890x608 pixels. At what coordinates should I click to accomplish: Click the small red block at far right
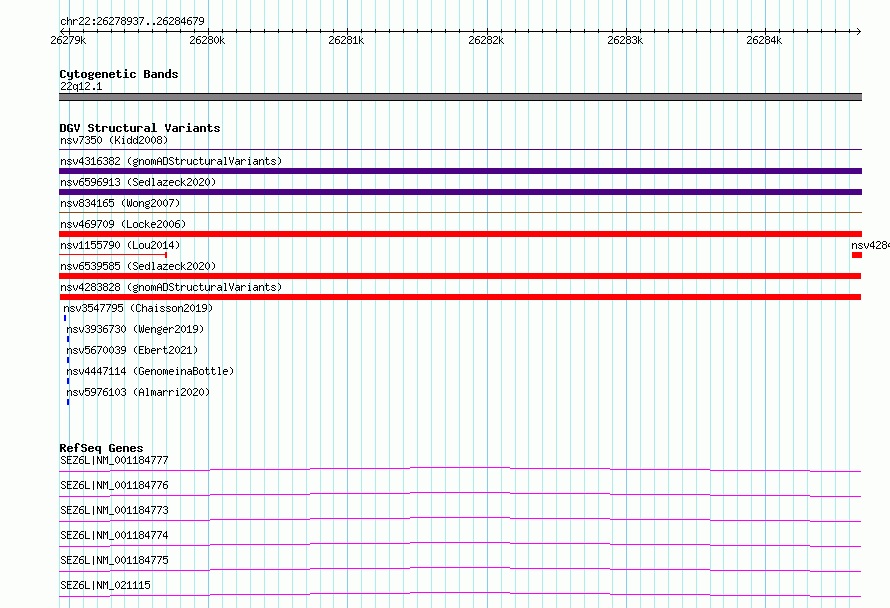[x=857, y=255]
